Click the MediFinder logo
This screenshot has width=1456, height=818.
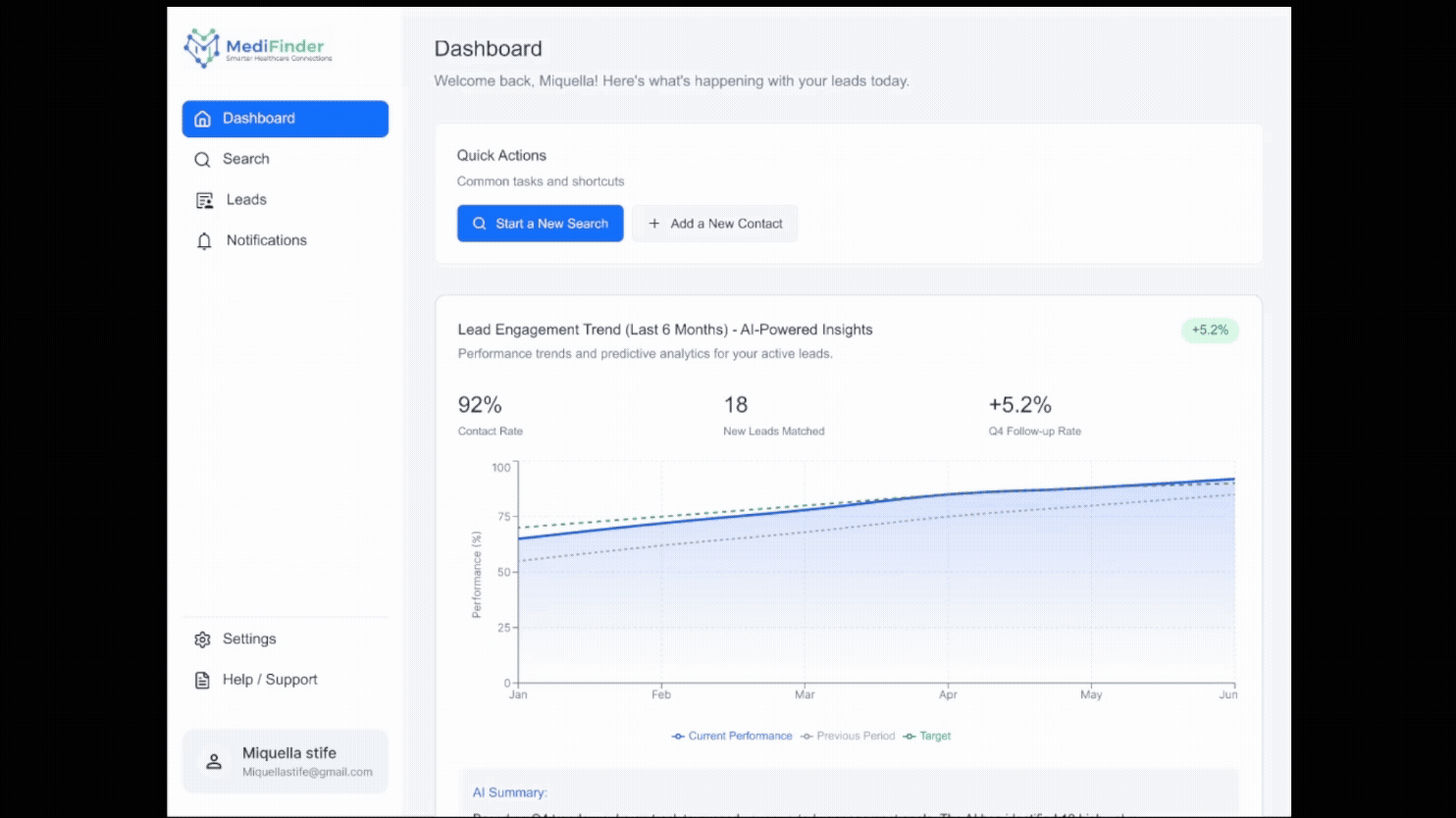pos(259,48)
